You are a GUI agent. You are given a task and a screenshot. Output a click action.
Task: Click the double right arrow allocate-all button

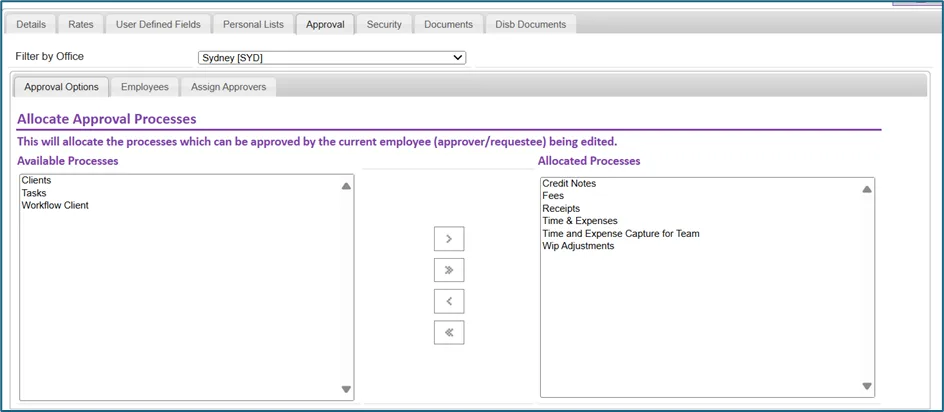point(449,270)
